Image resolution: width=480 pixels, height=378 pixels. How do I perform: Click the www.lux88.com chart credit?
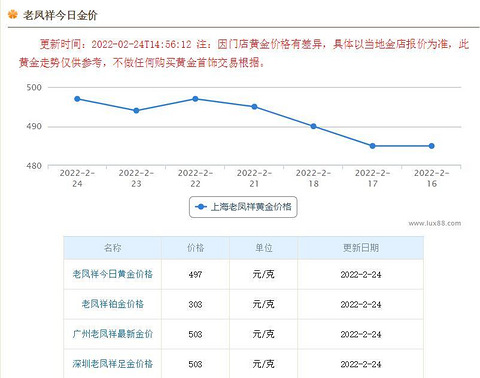tap(435, 223)
